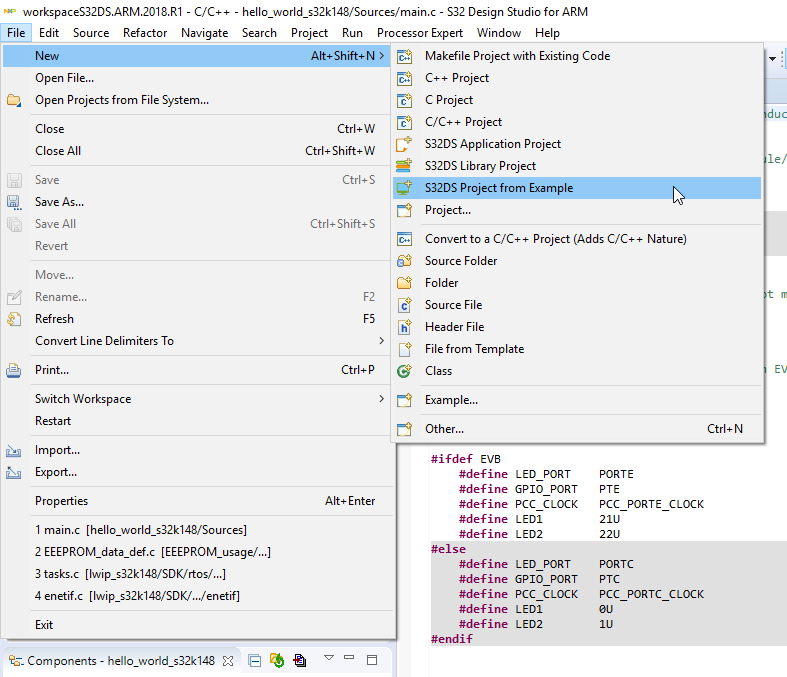Open the Search menu
787x677 pixels.
click(x=259, y=33)
